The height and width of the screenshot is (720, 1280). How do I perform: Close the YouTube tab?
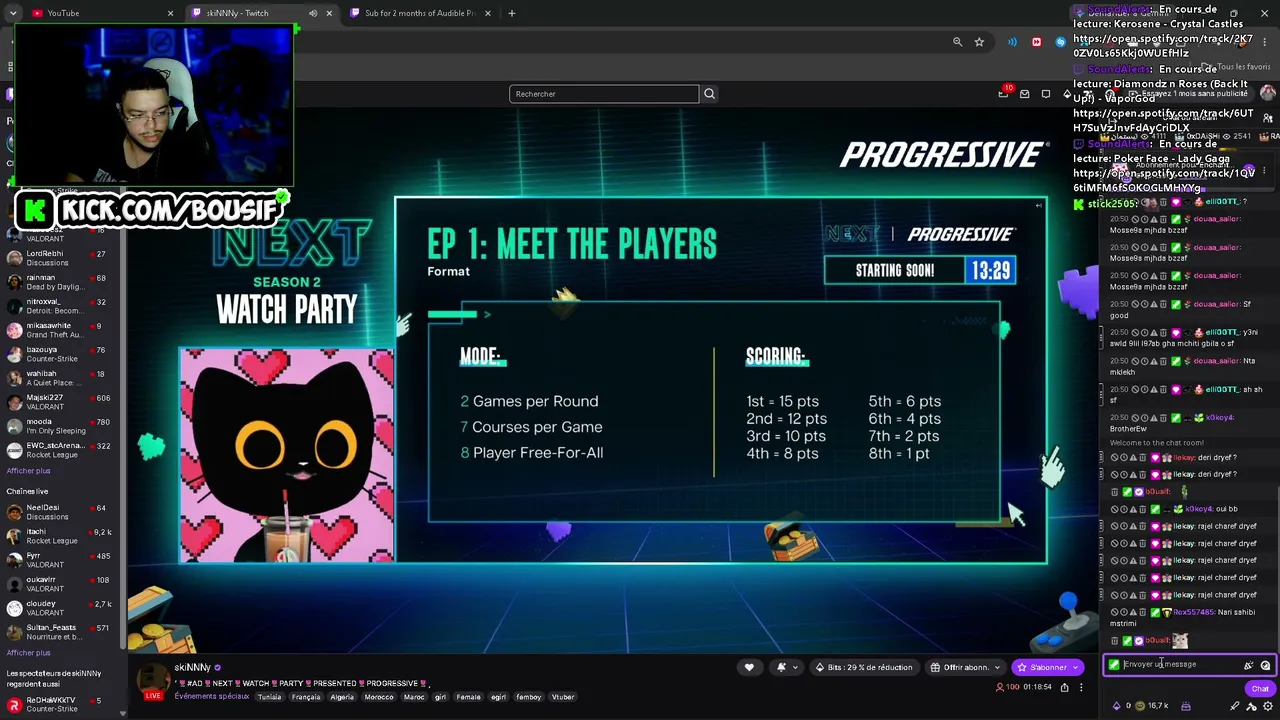click(170, 13)
